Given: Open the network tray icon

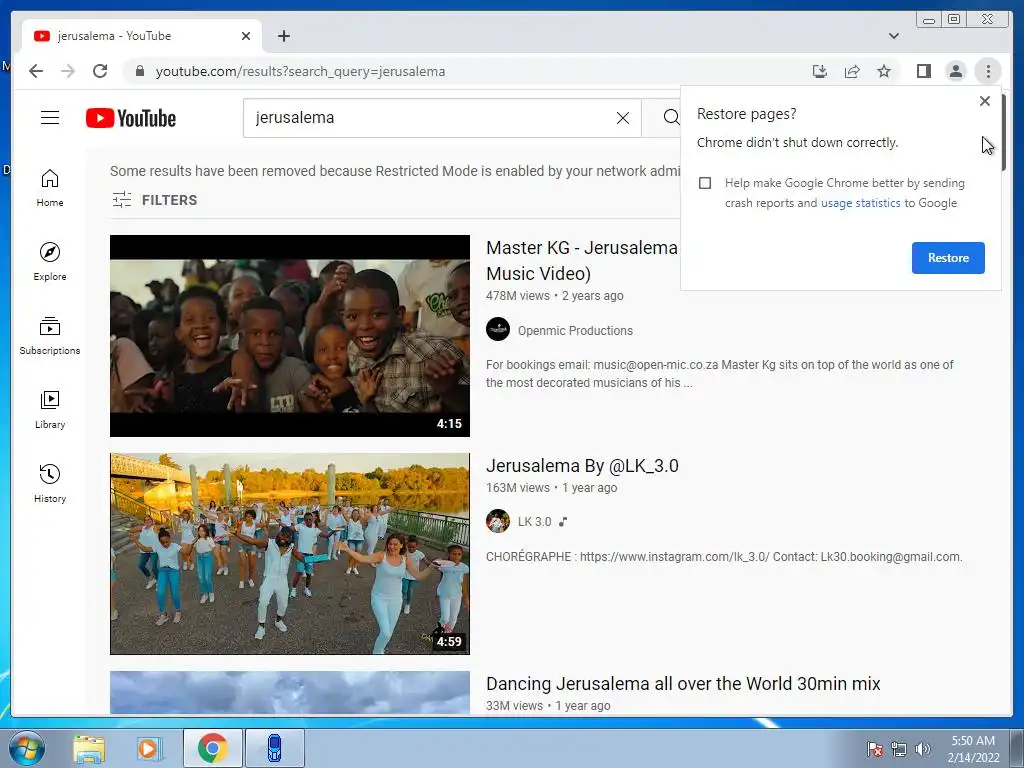Looking at the screenshot, I should (x=899, y=749).
